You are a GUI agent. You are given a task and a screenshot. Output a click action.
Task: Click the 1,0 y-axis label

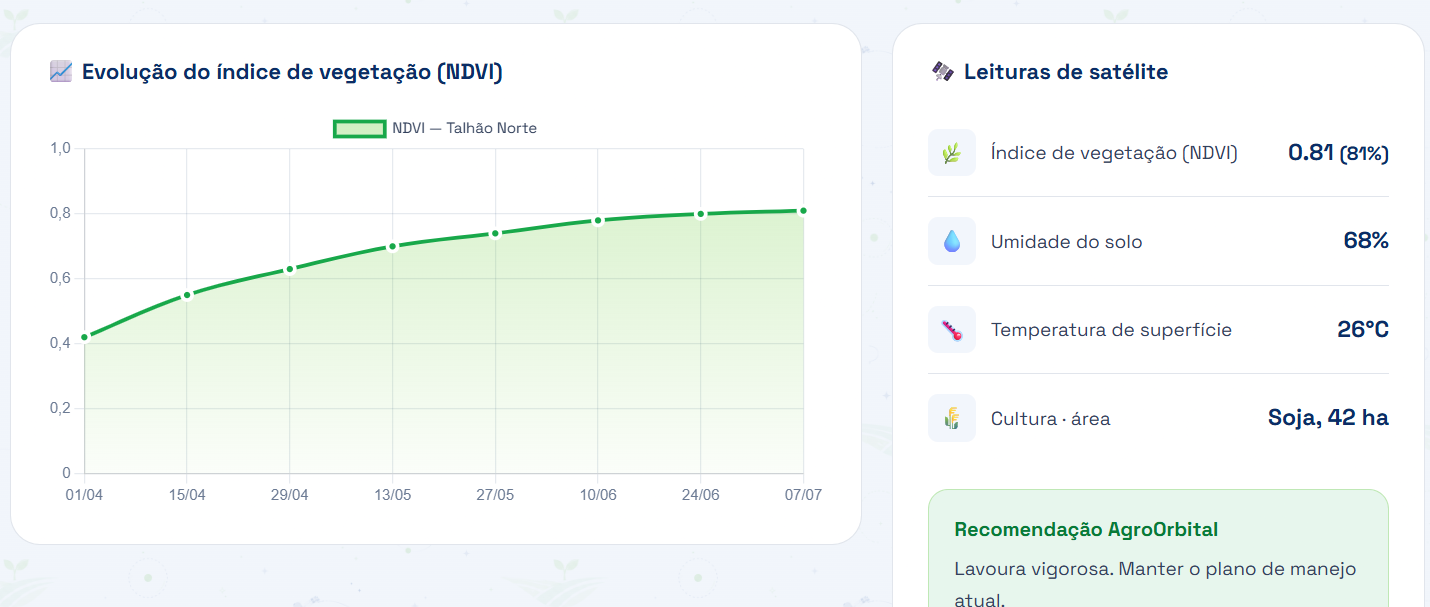[x=61, y=148]
